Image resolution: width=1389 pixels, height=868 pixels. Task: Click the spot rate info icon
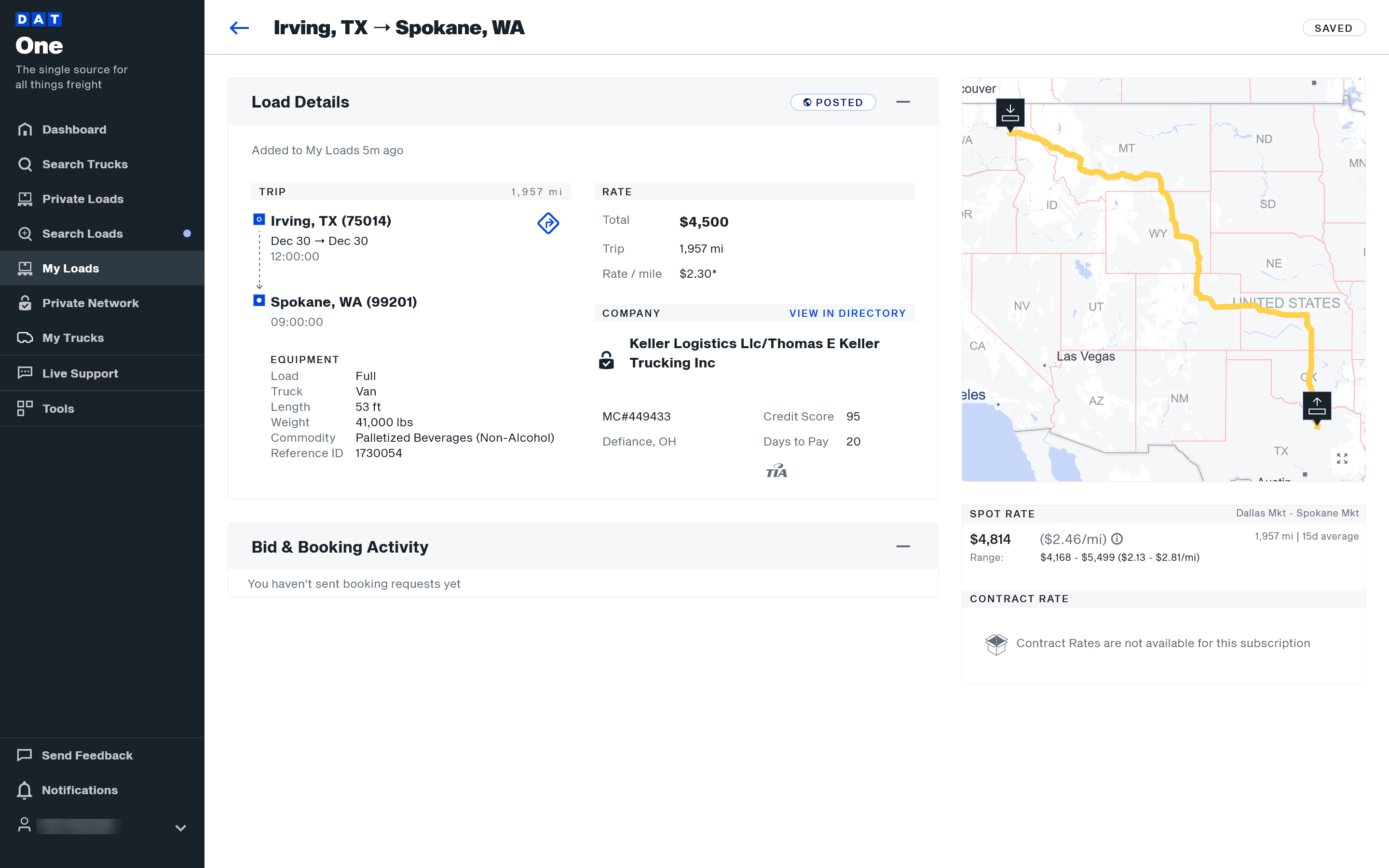[1117, 539]
